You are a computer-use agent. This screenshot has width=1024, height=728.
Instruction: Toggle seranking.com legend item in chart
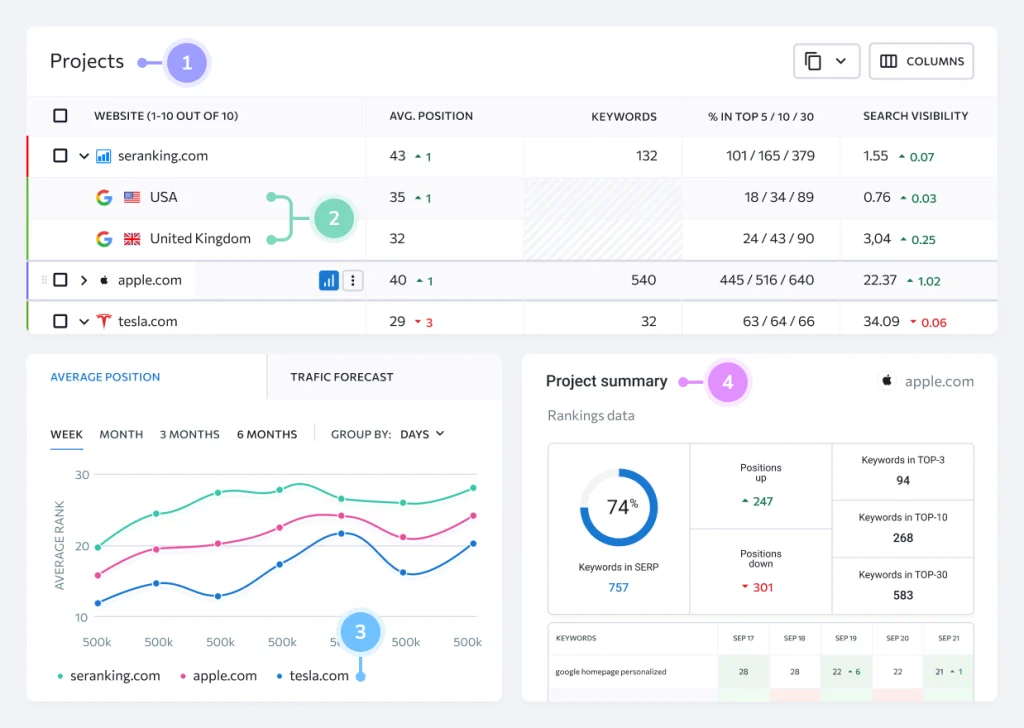click(109, 676)
